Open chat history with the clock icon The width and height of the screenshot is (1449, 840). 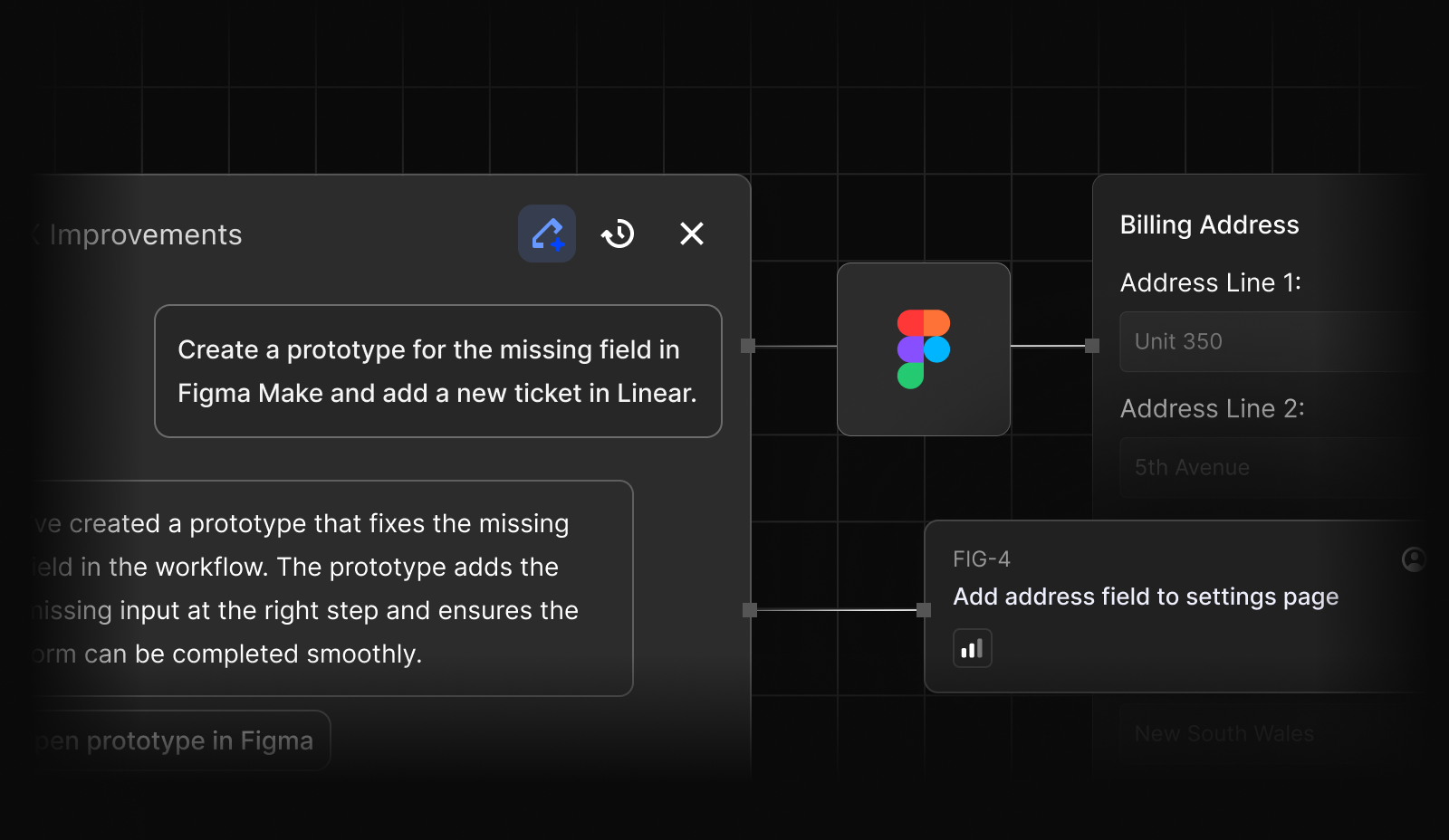619,234
